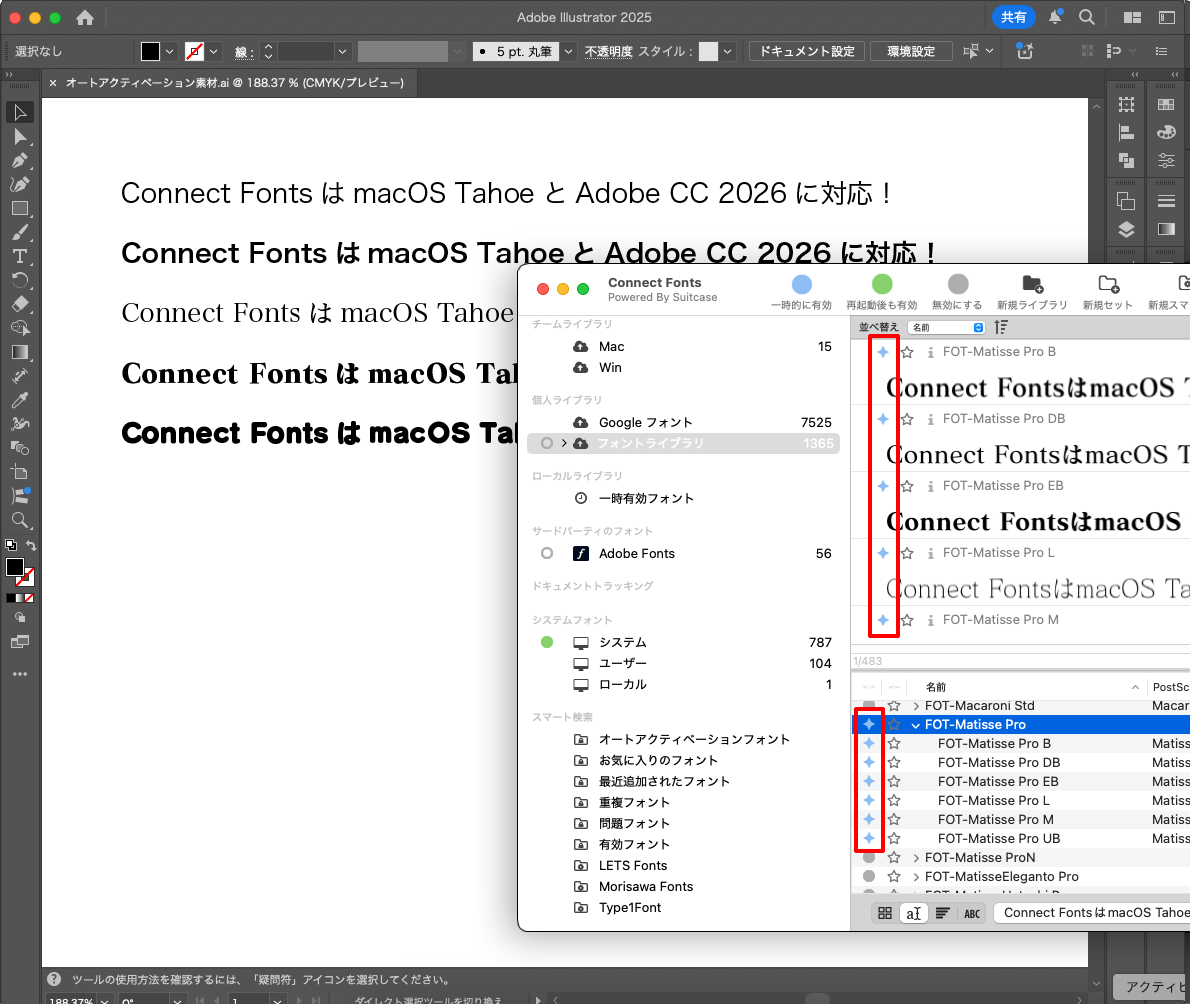Select the Gradient tool
The height and width of the screenshot is (1004, 1190).
(x=20, y=352)
